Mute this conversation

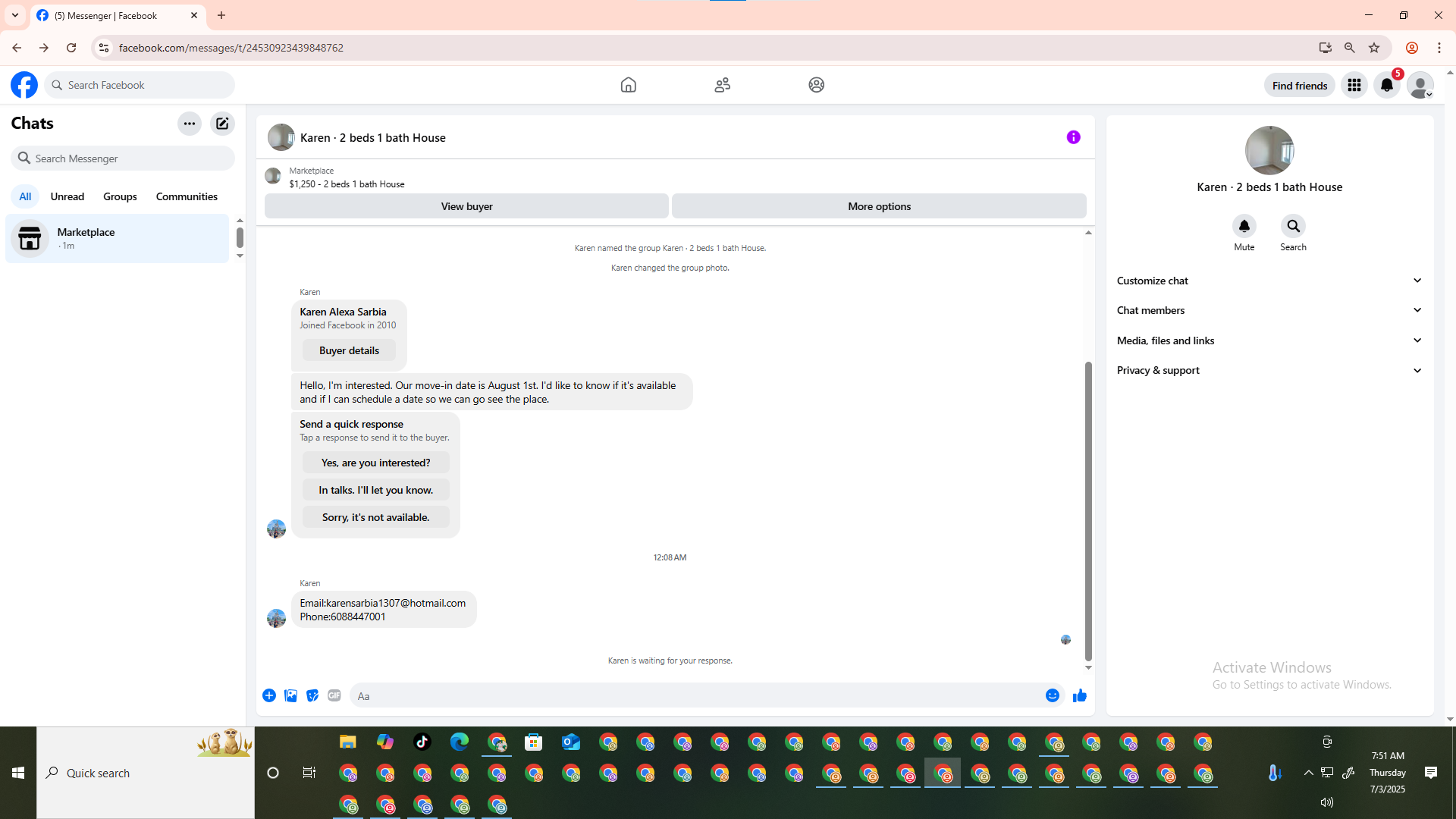(x=1244, y=227)
